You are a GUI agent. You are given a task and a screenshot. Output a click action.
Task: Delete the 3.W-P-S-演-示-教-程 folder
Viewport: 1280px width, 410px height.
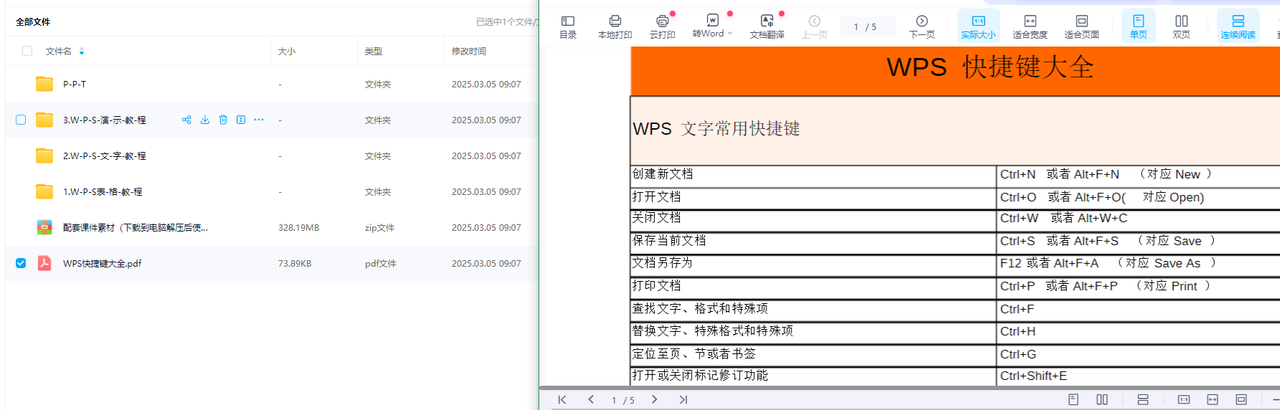coord(223,120)
